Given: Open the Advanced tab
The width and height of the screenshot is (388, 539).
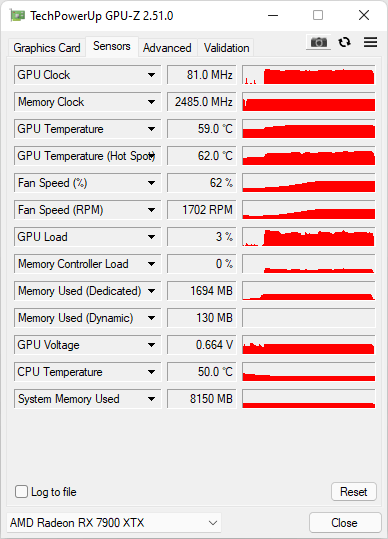Looking at the screenshot, I should tap(167, 48).
